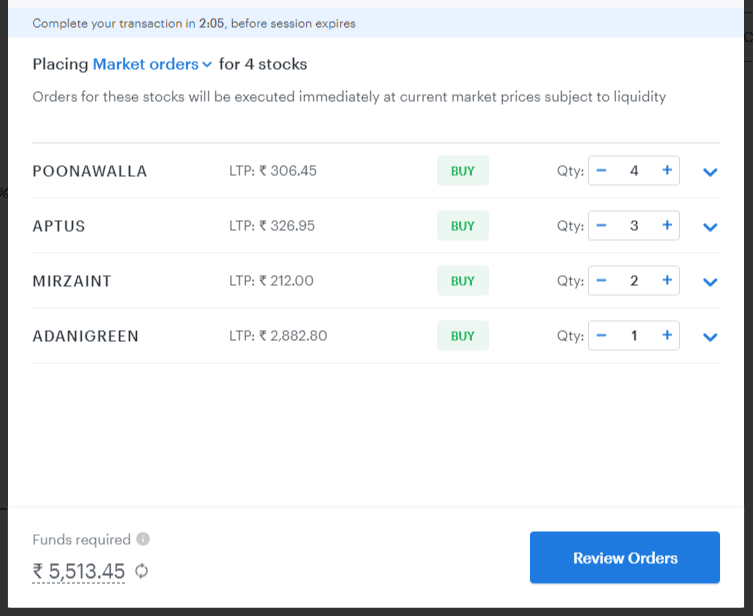Viewport: 753px width, 616px height.
Task: Click the funds amount ₹ 5,513.45
Action: pyautogui.click(x=79, y=571)
